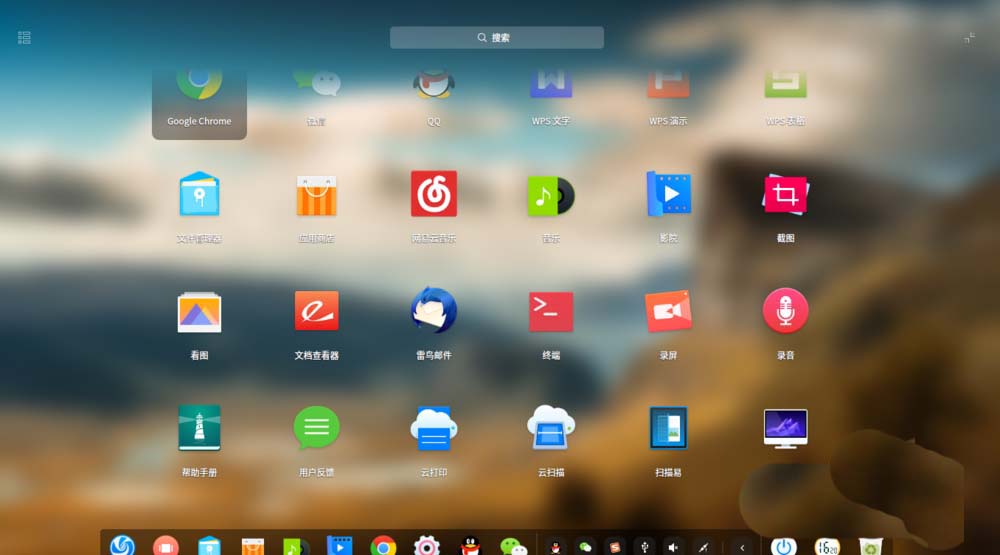Open the monitor-shaped app icon in the last row
1000x555 pixels.
click(786, 429)
